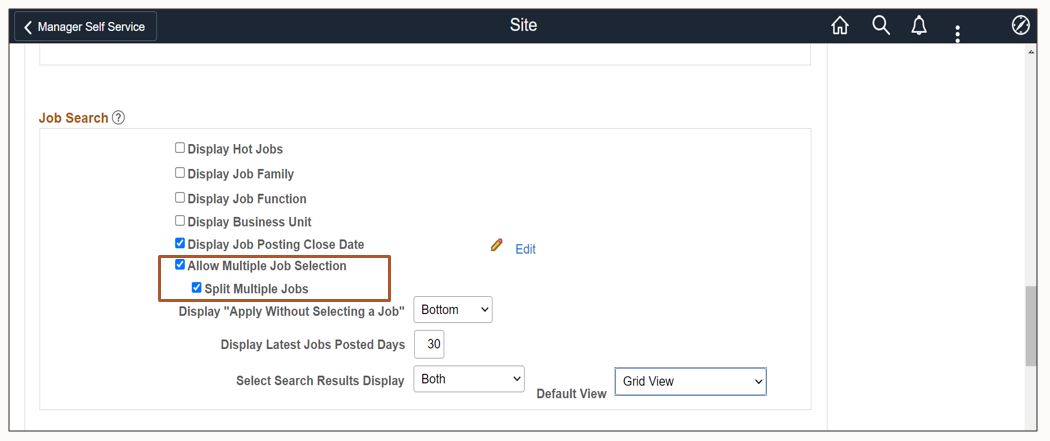
Task: Click the Edit link
Action: pos(525,249)
